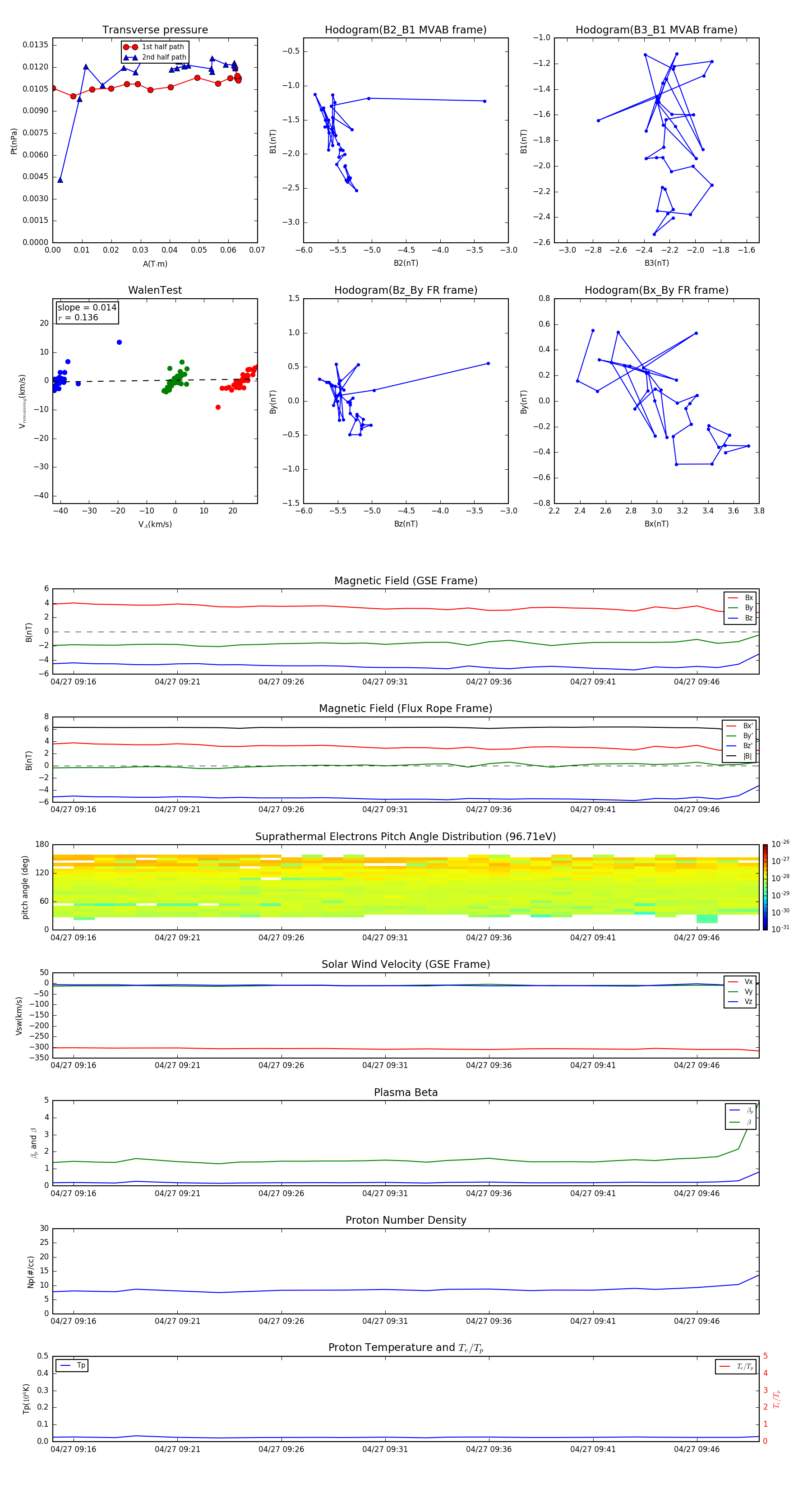The width and height of the screenshot is (812, 1489).
Task: Click the 'Transverse pressure' plot title
Action: point(155,30)
